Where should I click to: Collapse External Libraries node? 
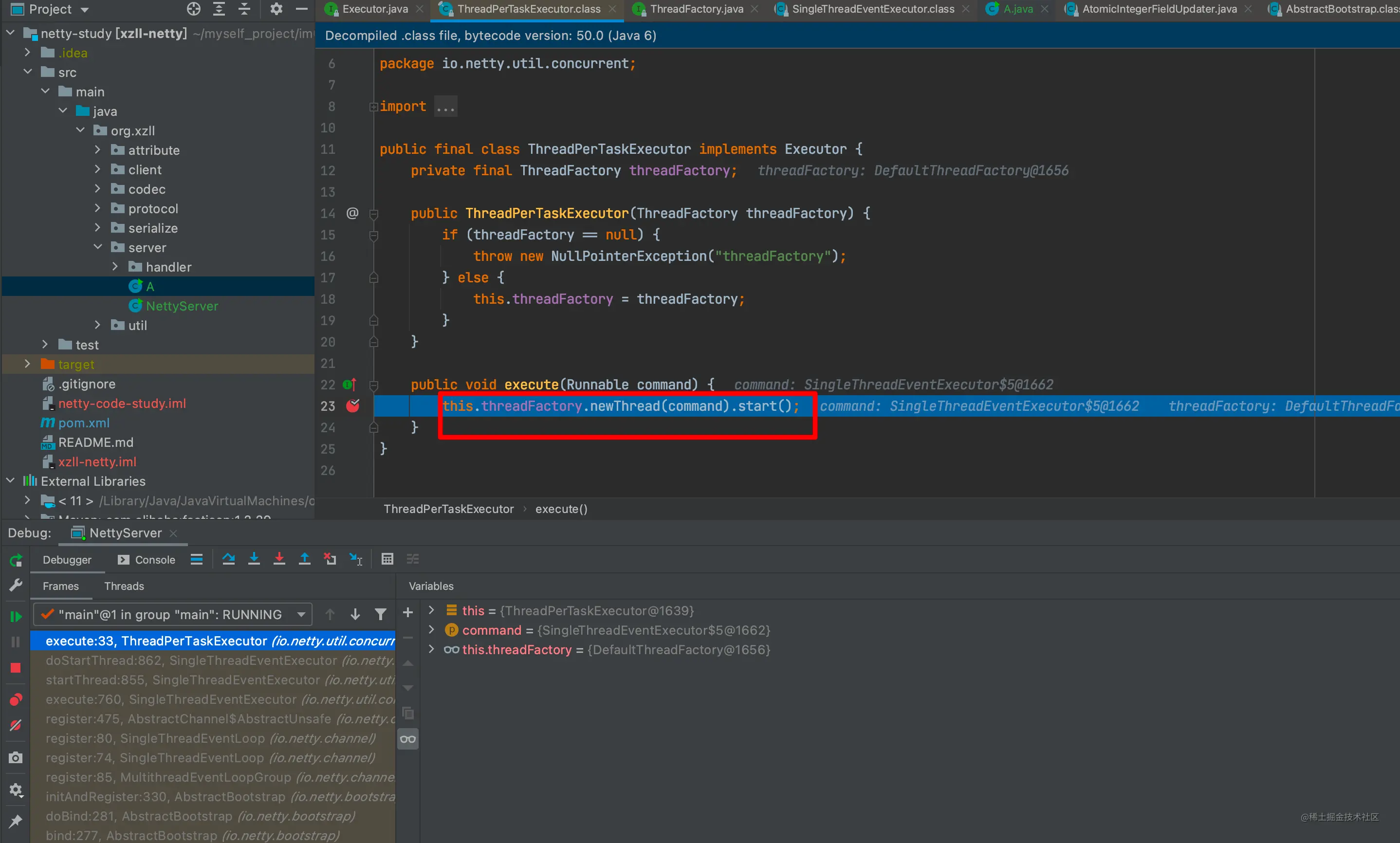pos(10,480)
